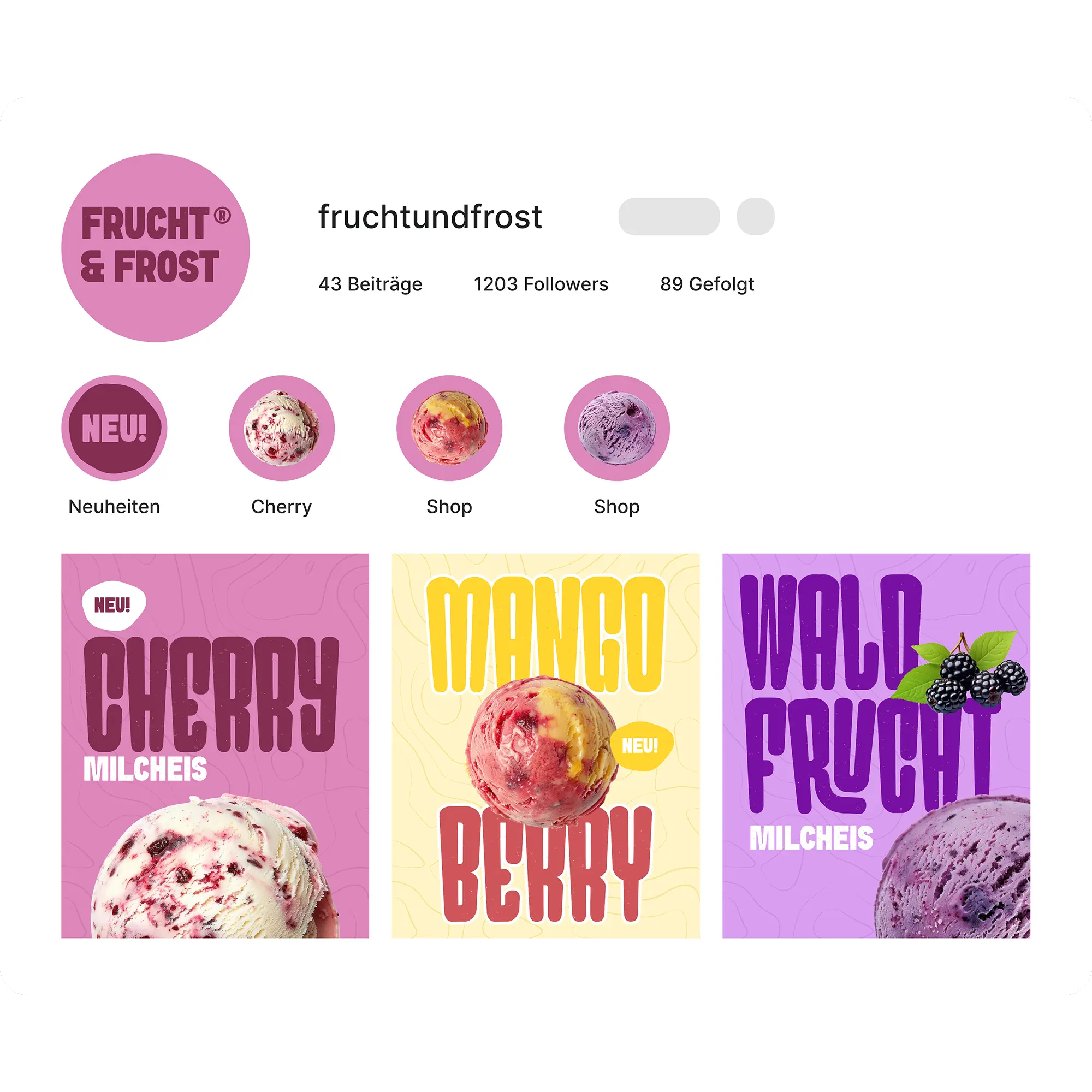Open the purple scoop Shop highlight
Screen dimensions: 1092x1092
616,428
